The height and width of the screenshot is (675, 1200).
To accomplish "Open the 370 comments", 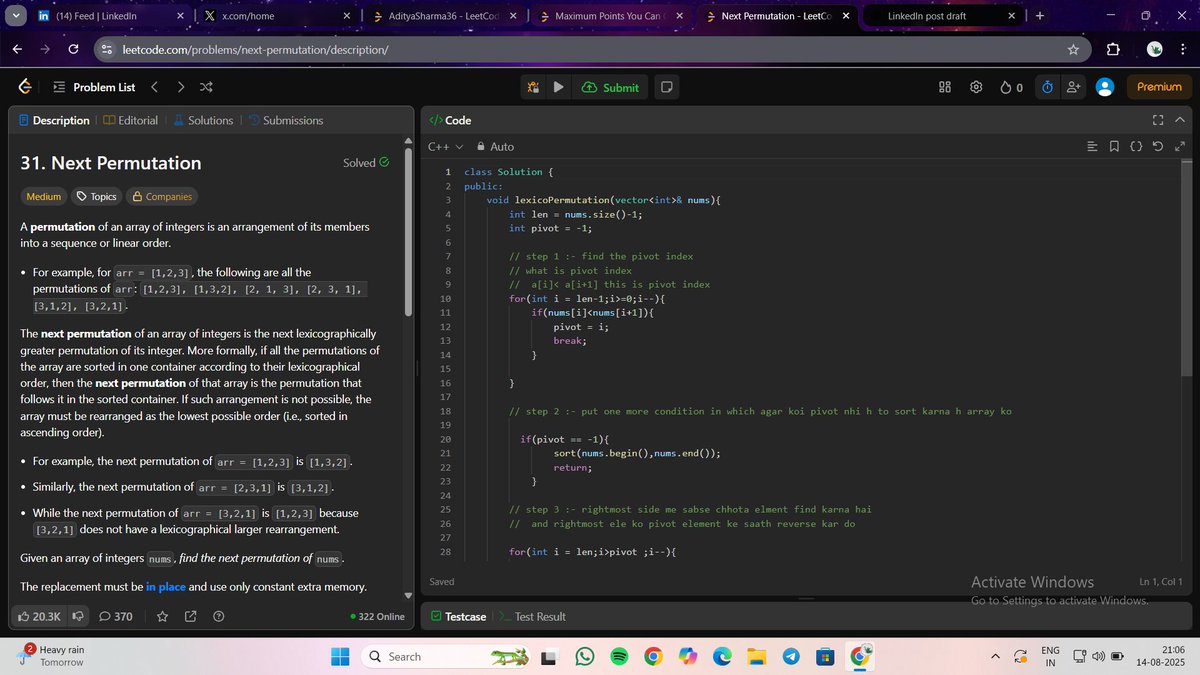I will click(x=116, y=616).
